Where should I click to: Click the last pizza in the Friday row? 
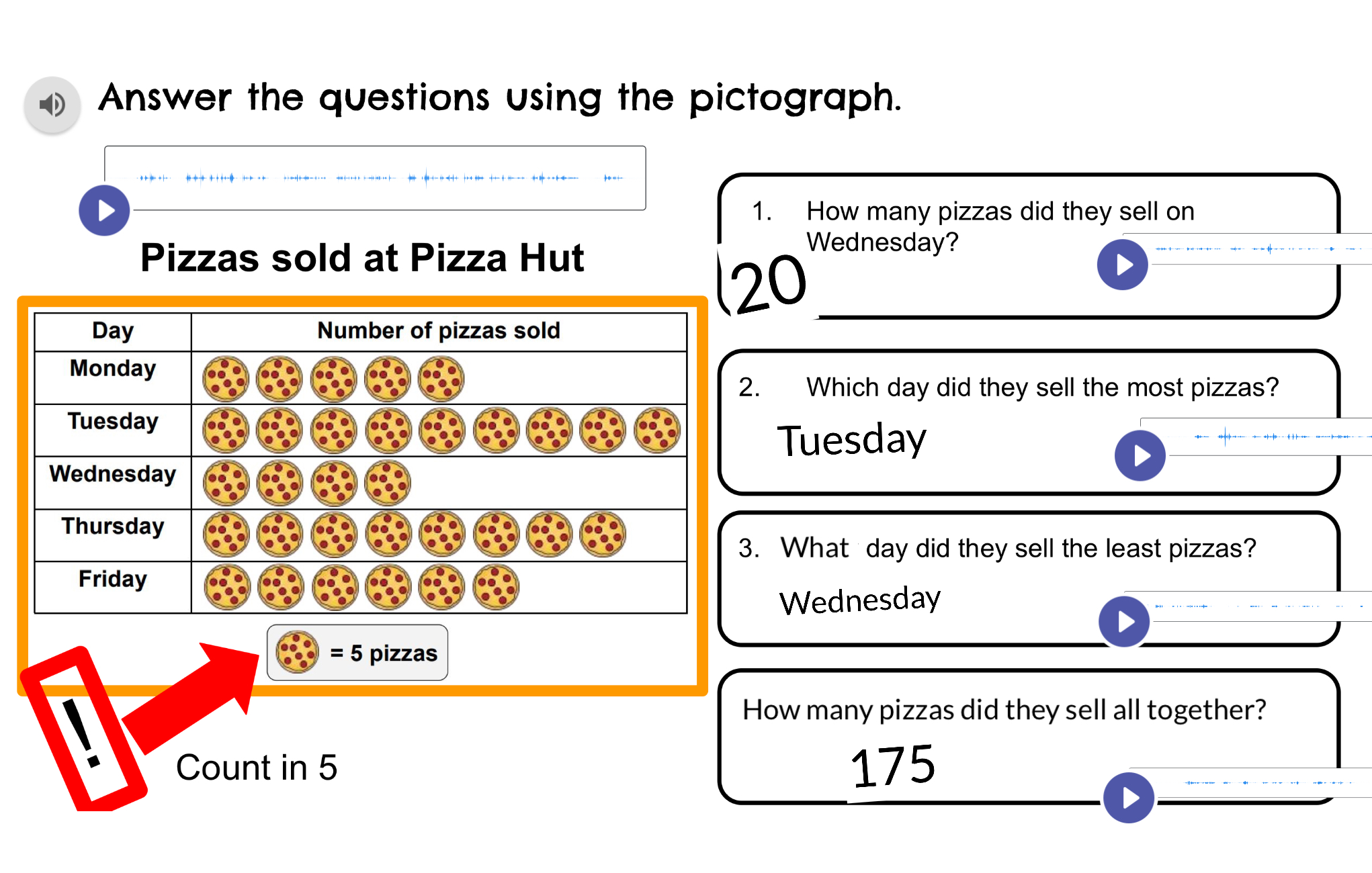[x=496, y=588]
